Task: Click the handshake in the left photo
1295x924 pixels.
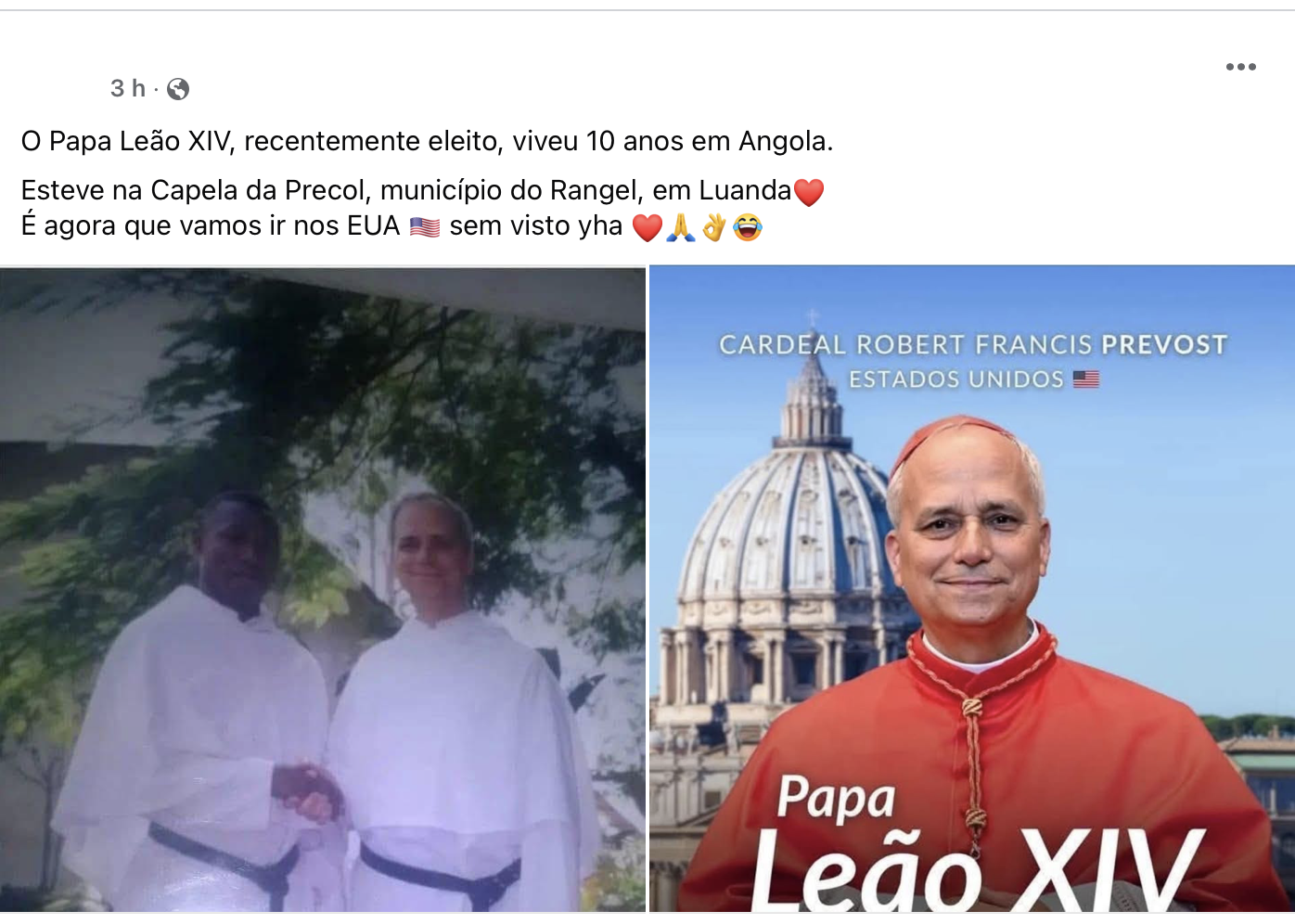Action: pos(308,790)
